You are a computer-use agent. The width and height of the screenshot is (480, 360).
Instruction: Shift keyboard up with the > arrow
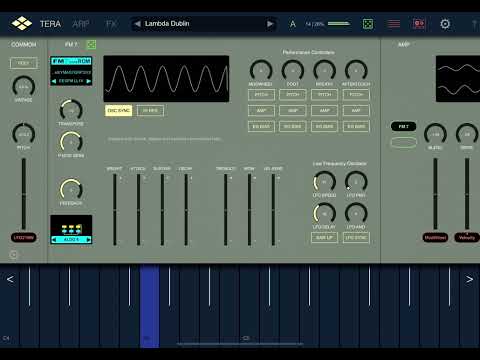[469, 279]
